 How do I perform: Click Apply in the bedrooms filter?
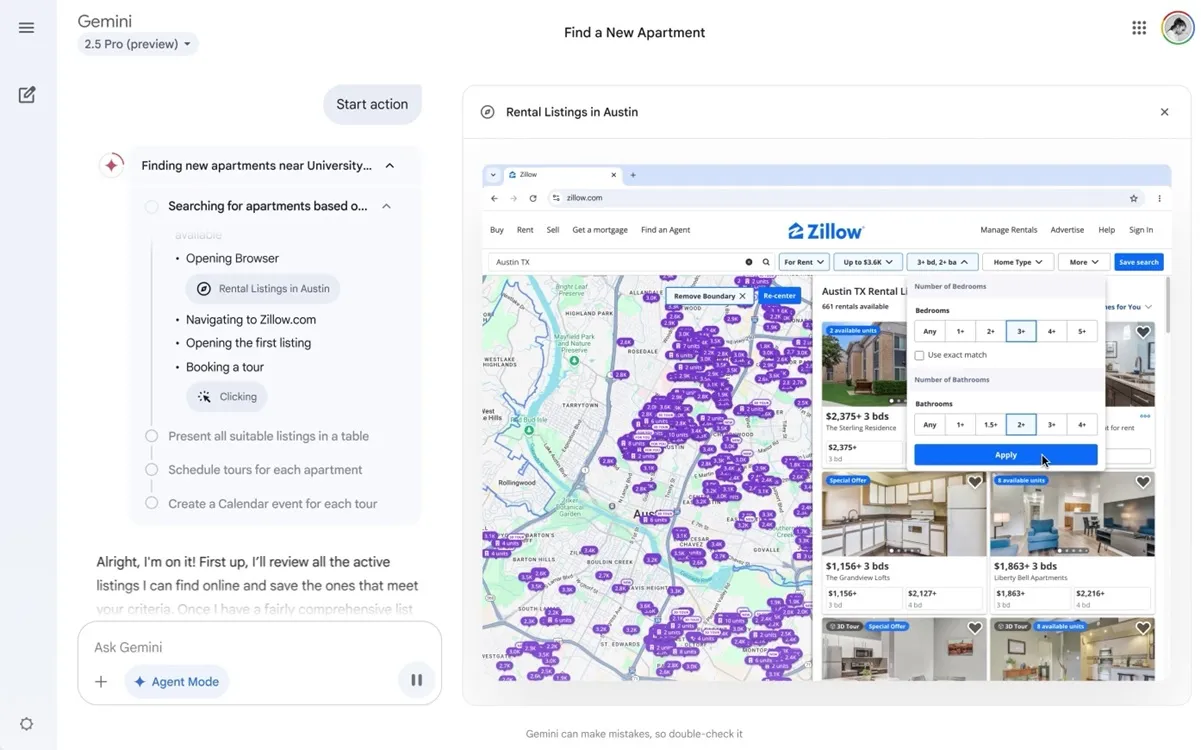(x=1005, y=455)
